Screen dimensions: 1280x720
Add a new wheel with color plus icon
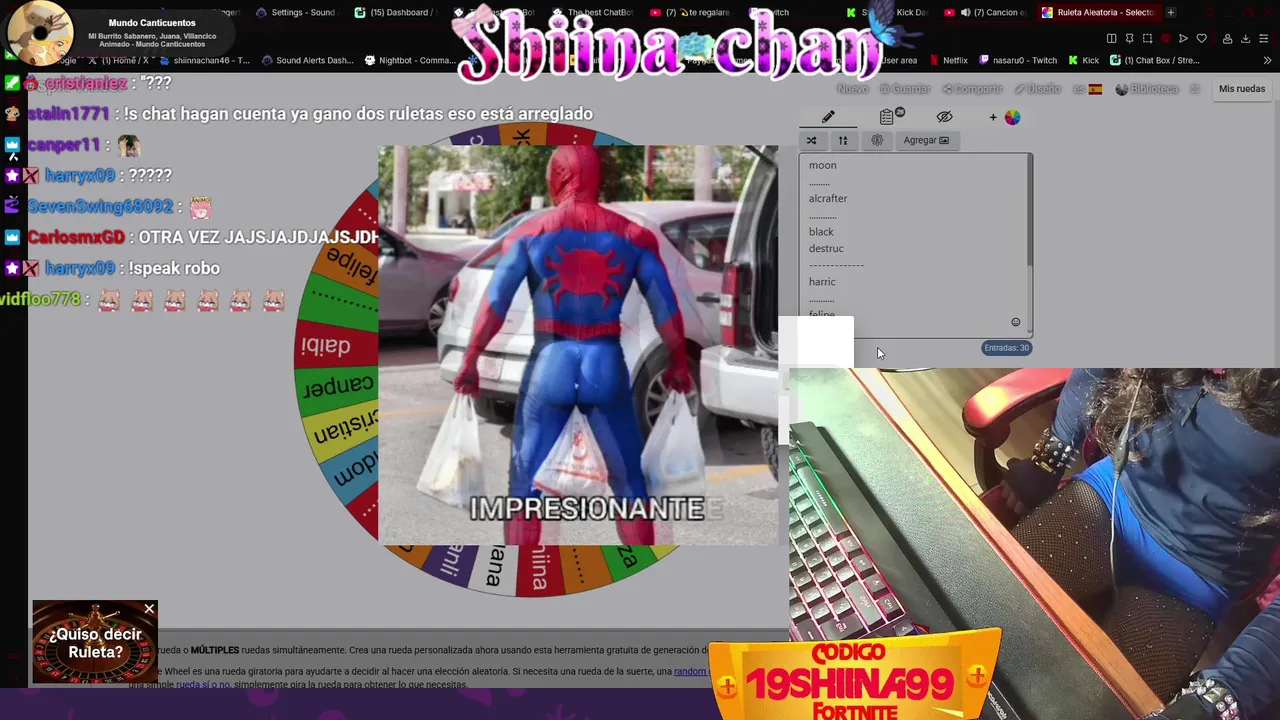pos(1006,117)
